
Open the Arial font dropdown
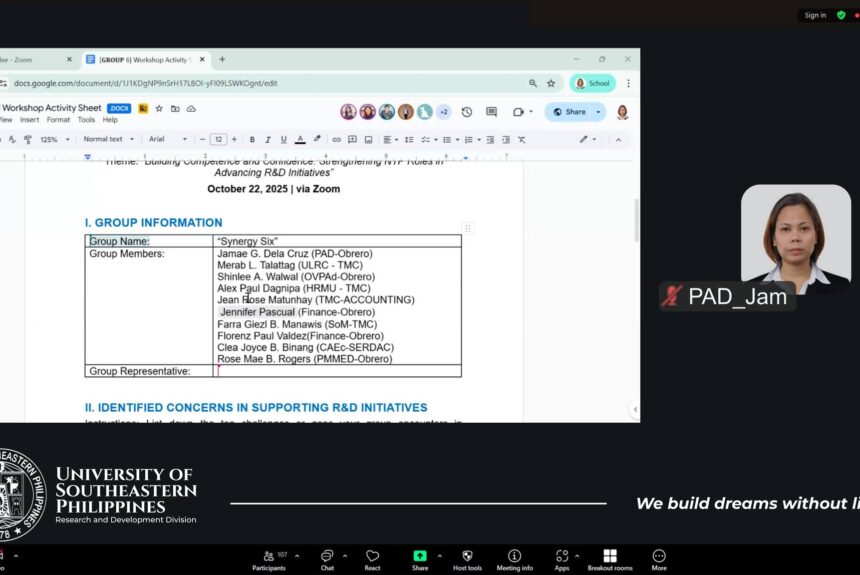[x=168, y=139]
